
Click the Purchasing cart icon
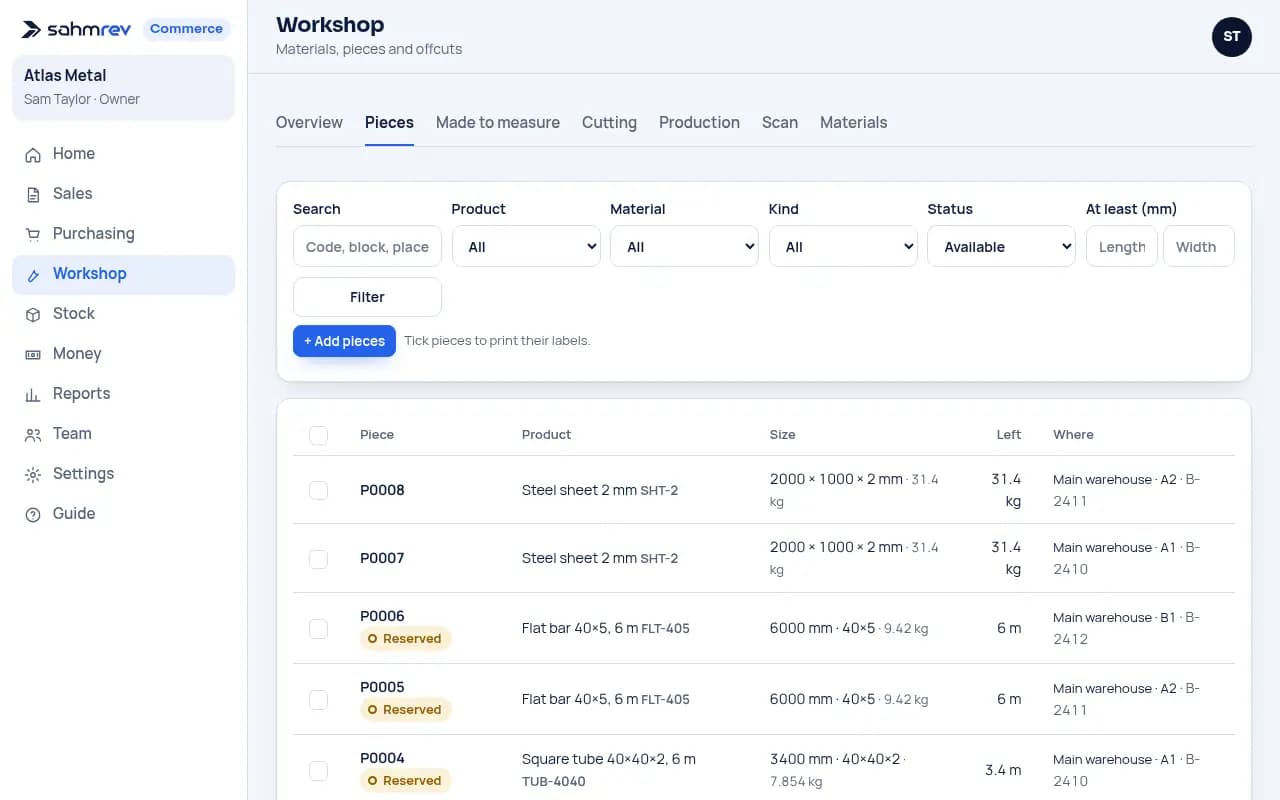(x=33, y=234)
